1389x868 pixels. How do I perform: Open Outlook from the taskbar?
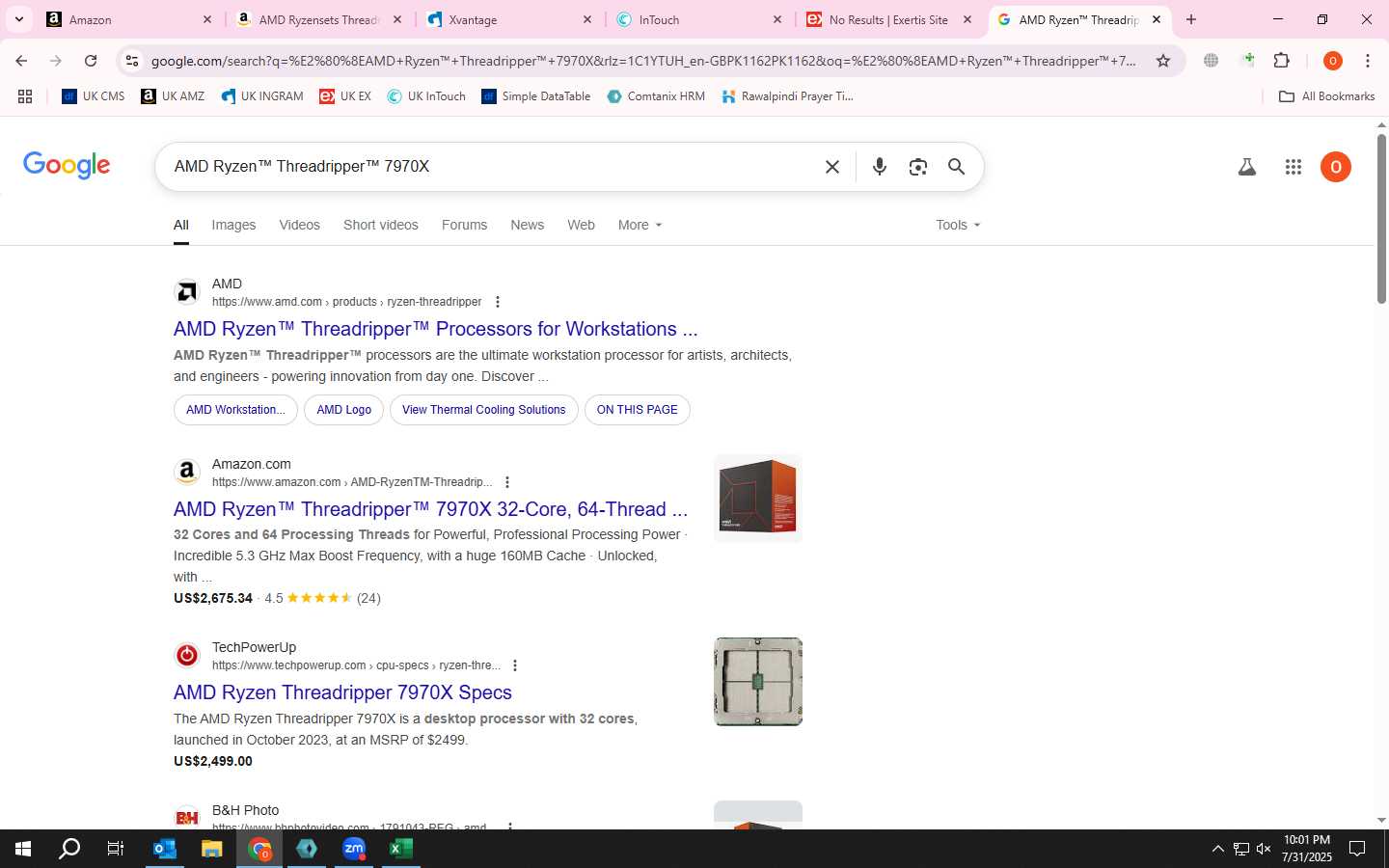pyautogui.click(x=165, y=849)
